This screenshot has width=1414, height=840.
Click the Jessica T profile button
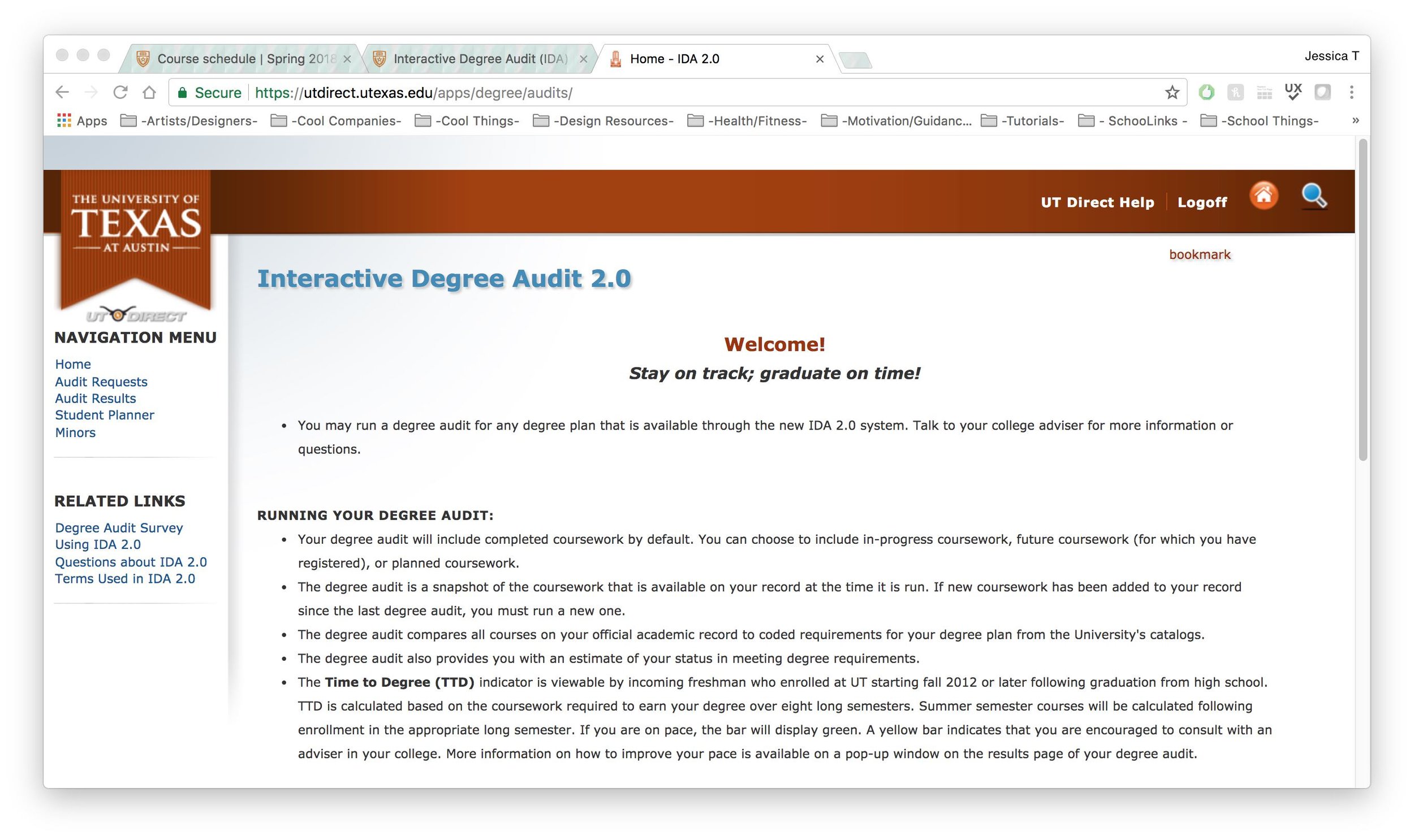[1331, 56]
